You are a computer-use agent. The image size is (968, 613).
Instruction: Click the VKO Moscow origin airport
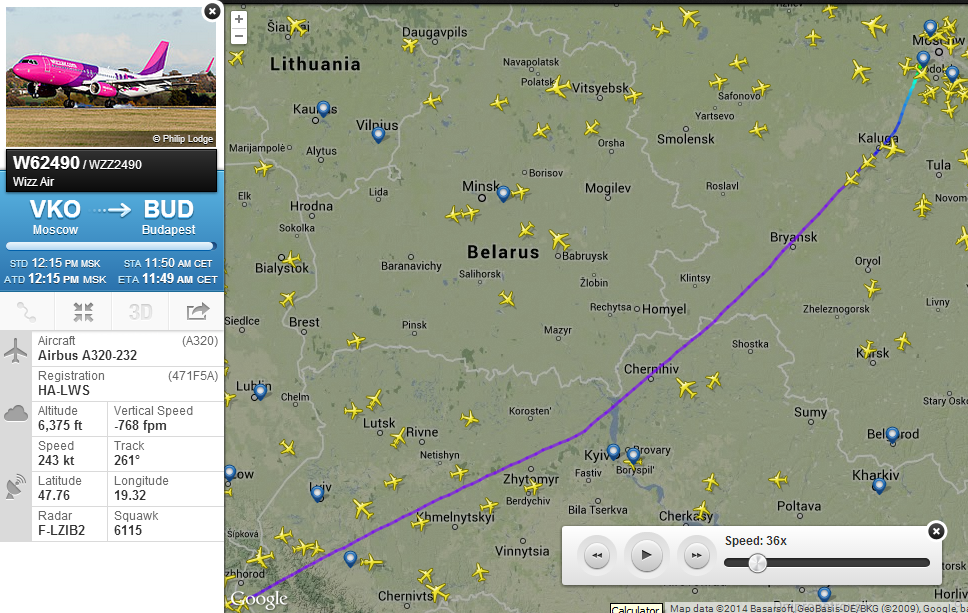pyautogui.click(x=56, y=217)
